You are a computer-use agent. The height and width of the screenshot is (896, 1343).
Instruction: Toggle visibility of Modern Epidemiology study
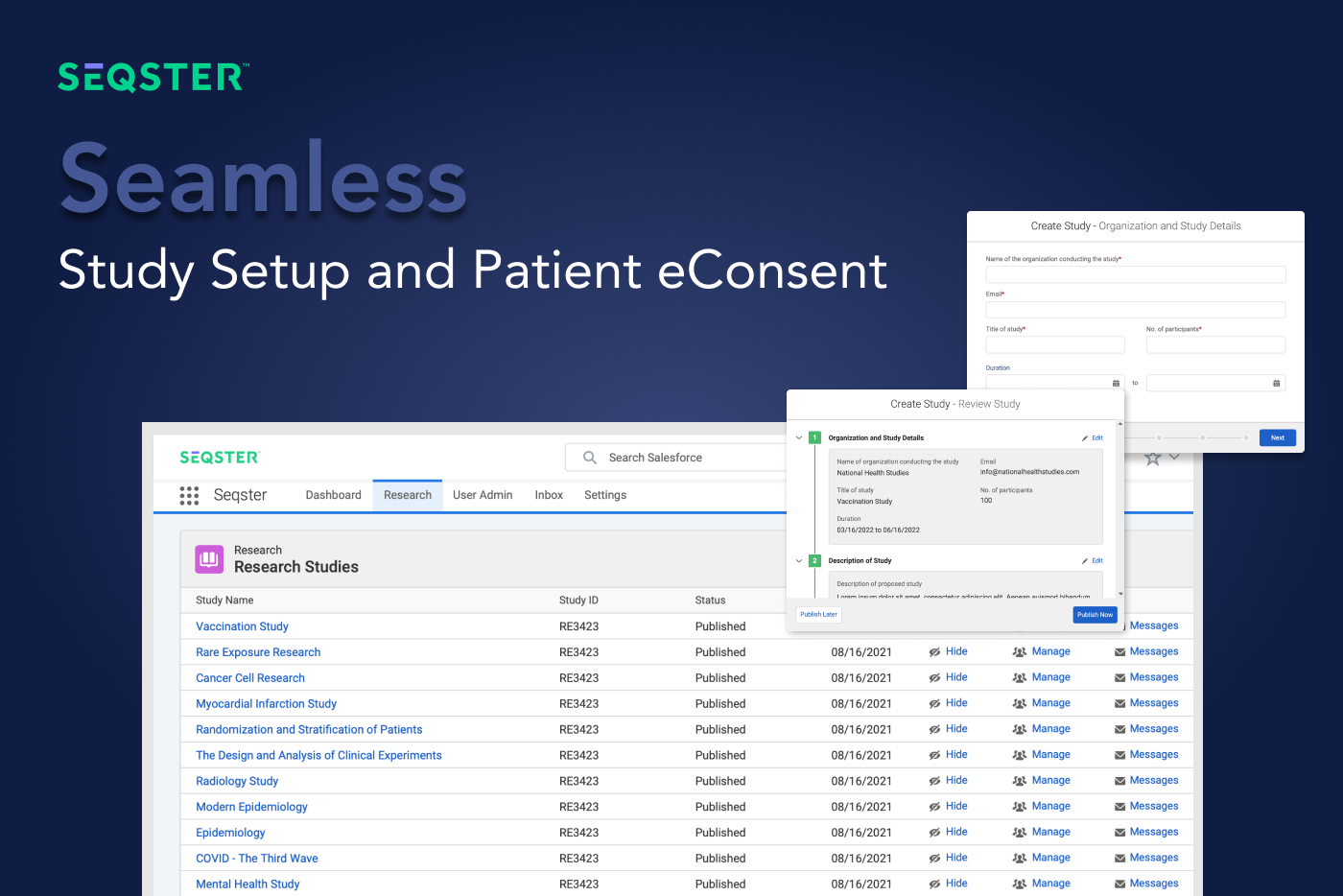(935, 806)
